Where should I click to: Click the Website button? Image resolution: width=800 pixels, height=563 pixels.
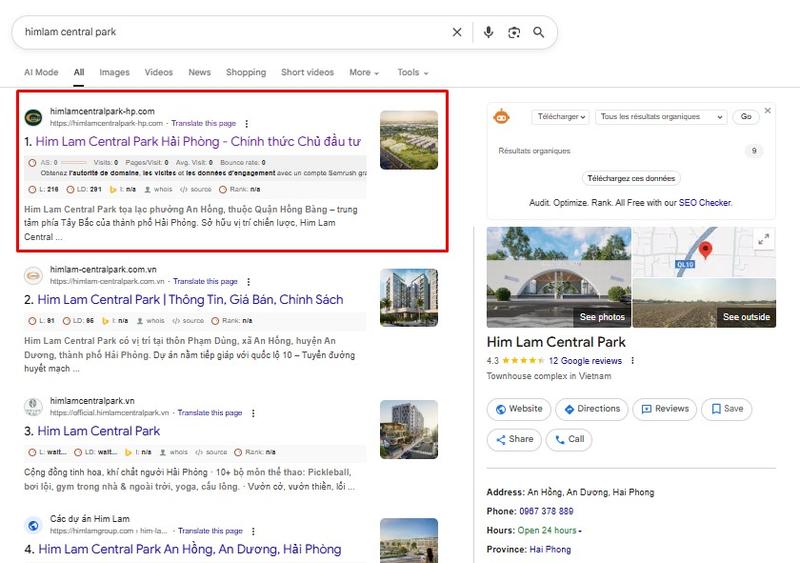click(x=519, y=409)
